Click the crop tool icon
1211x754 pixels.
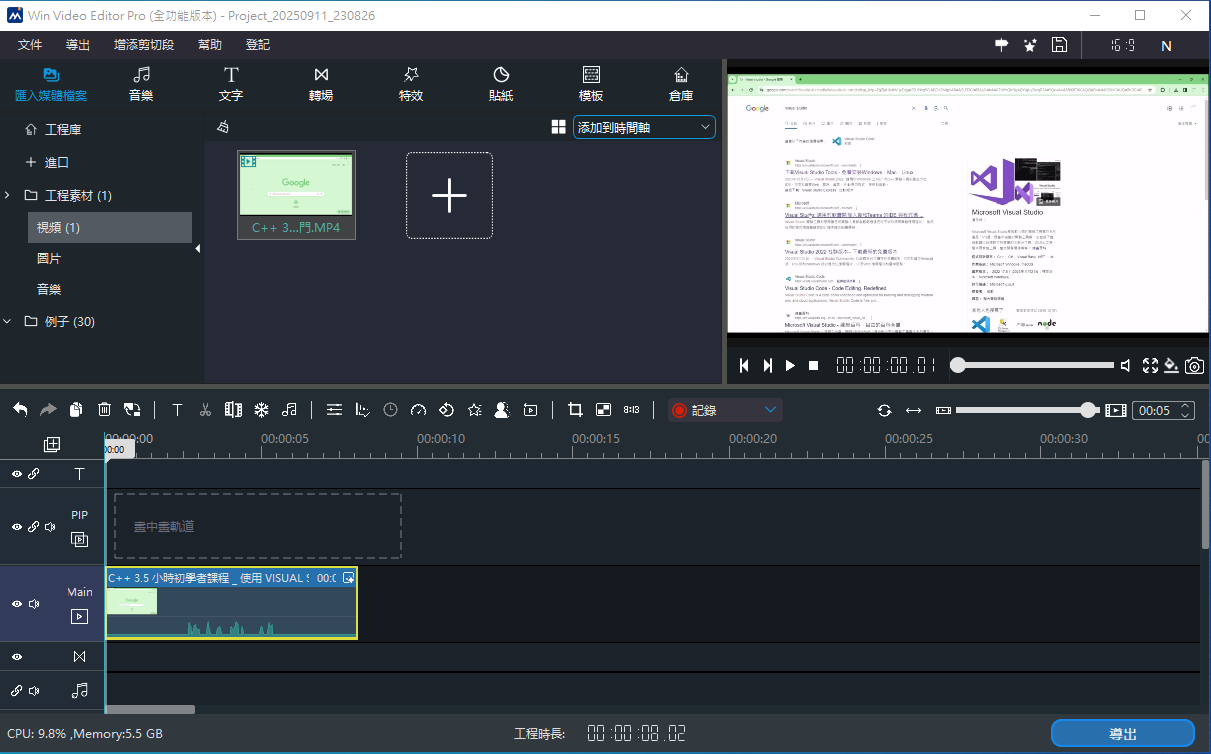pos(575,409)
